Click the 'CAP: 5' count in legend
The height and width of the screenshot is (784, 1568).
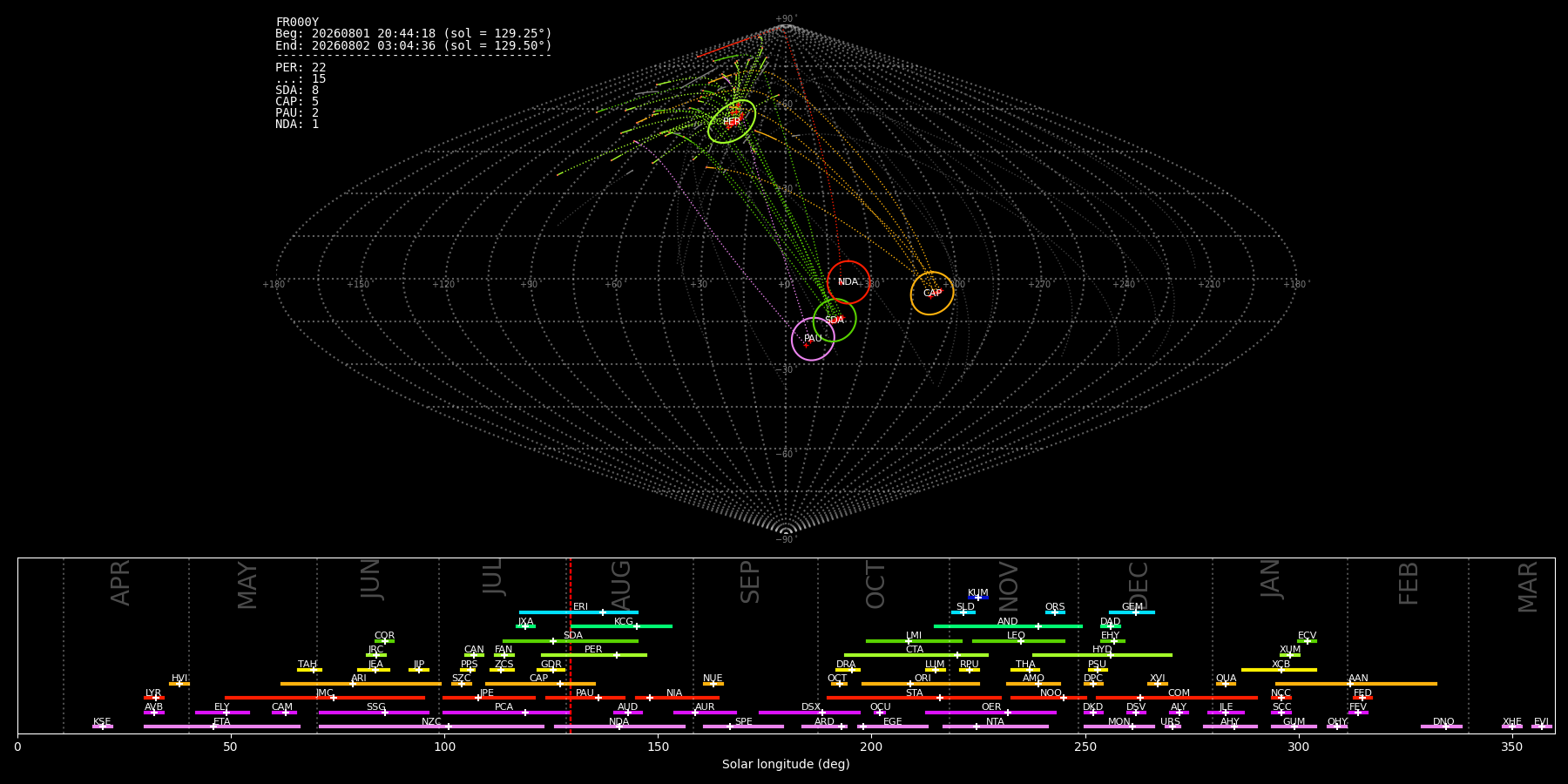point(297,102)
